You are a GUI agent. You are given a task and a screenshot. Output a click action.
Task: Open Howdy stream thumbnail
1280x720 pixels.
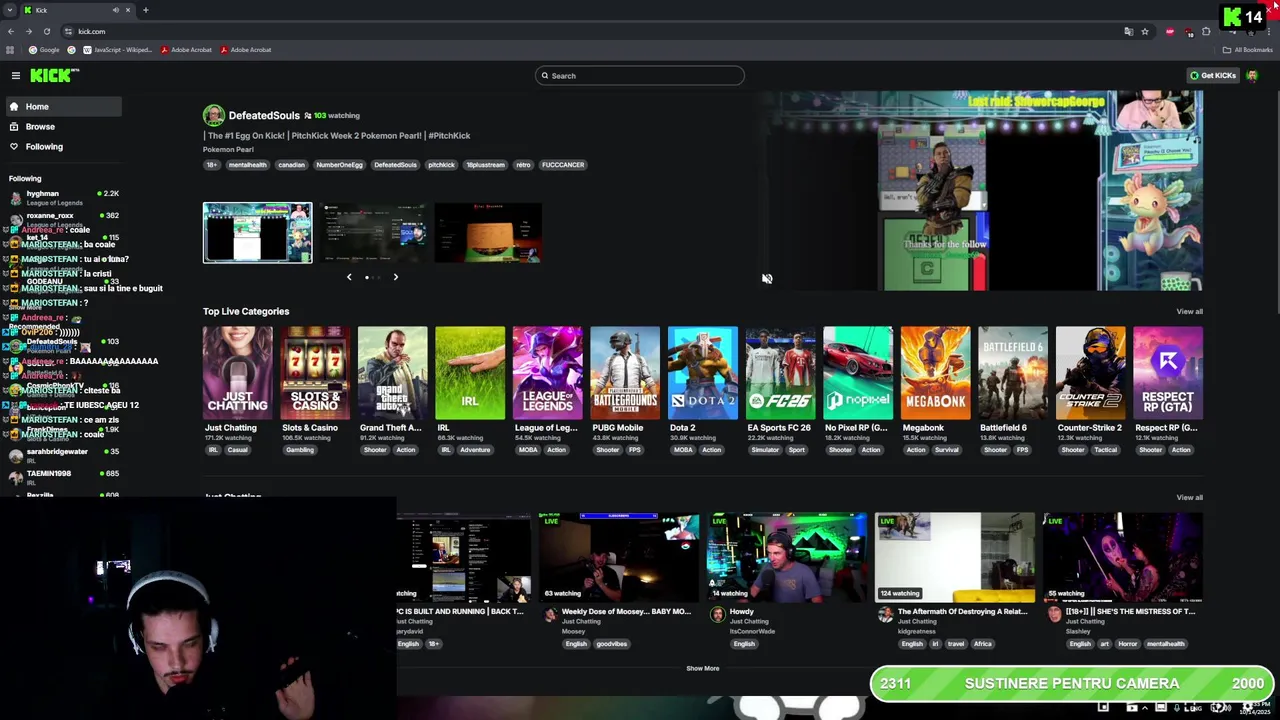787,558
